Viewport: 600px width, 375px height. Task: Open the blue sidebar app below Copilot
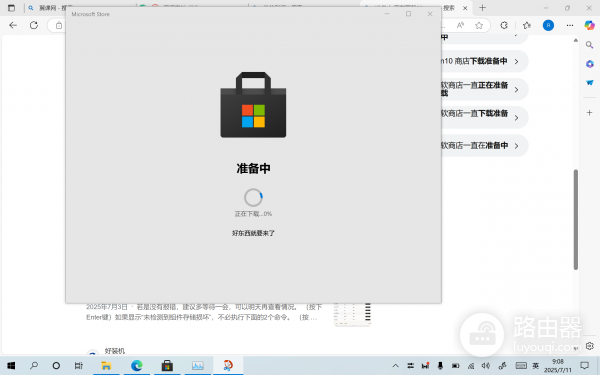pos(589,83)
